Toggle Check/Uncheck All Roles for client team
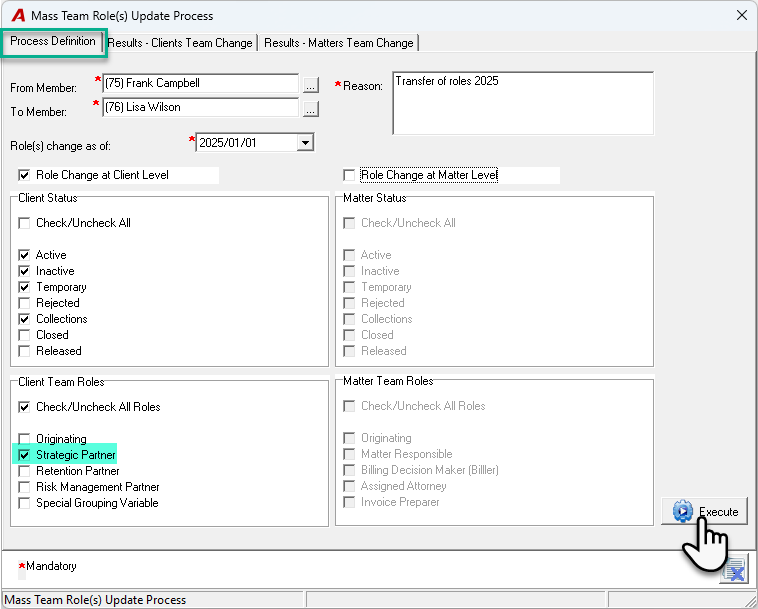 [24, 407]
